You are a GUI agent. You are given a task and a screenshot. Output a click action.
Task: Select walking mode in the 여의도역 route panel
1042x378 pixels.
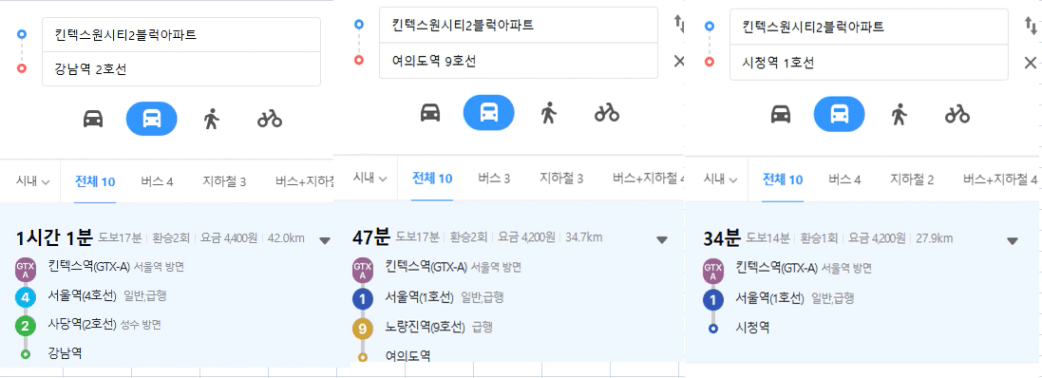coord(548,112)
